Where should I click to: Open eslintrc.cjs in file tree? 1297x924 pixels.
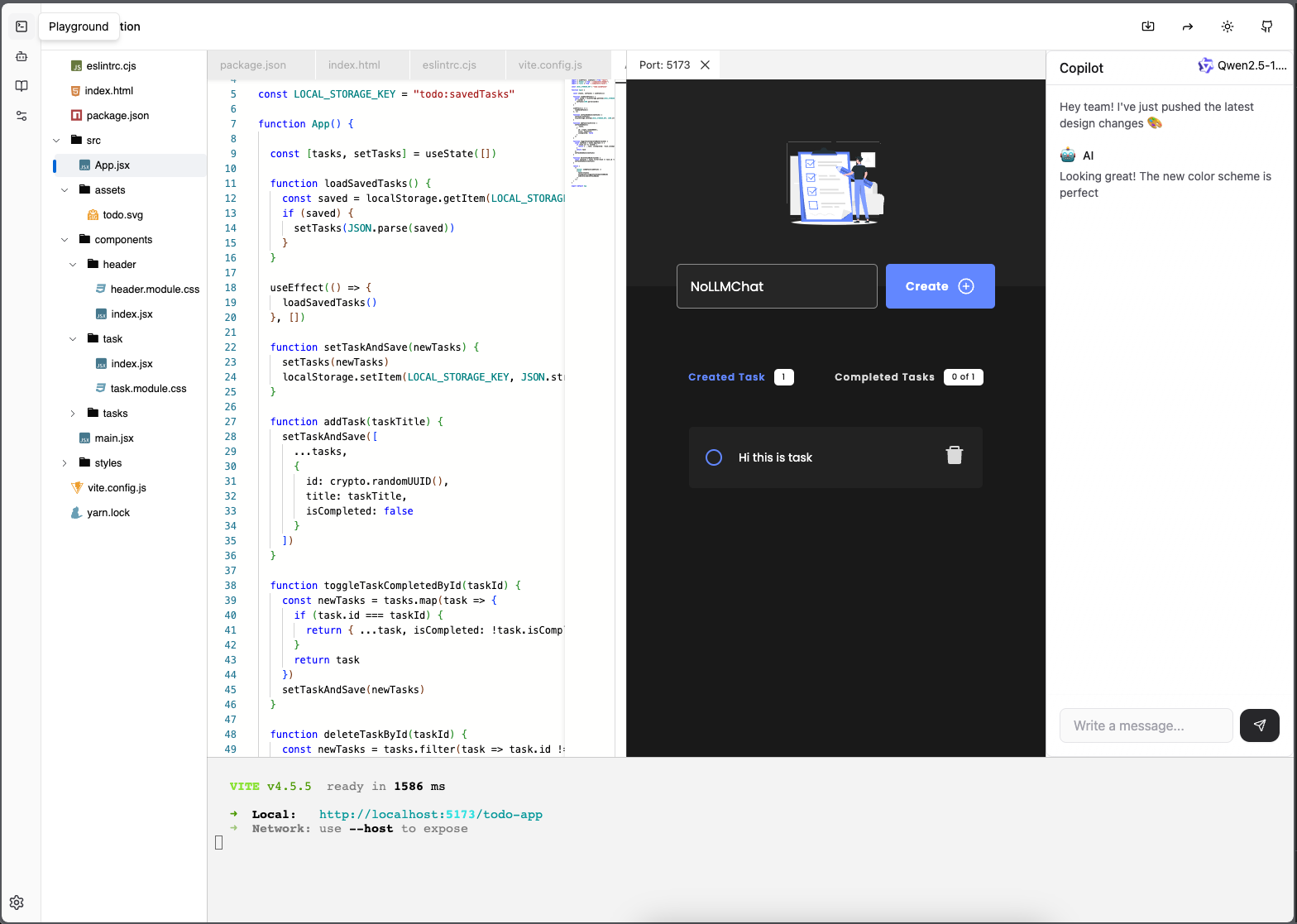pyautogui.click(x=111, y=66)
